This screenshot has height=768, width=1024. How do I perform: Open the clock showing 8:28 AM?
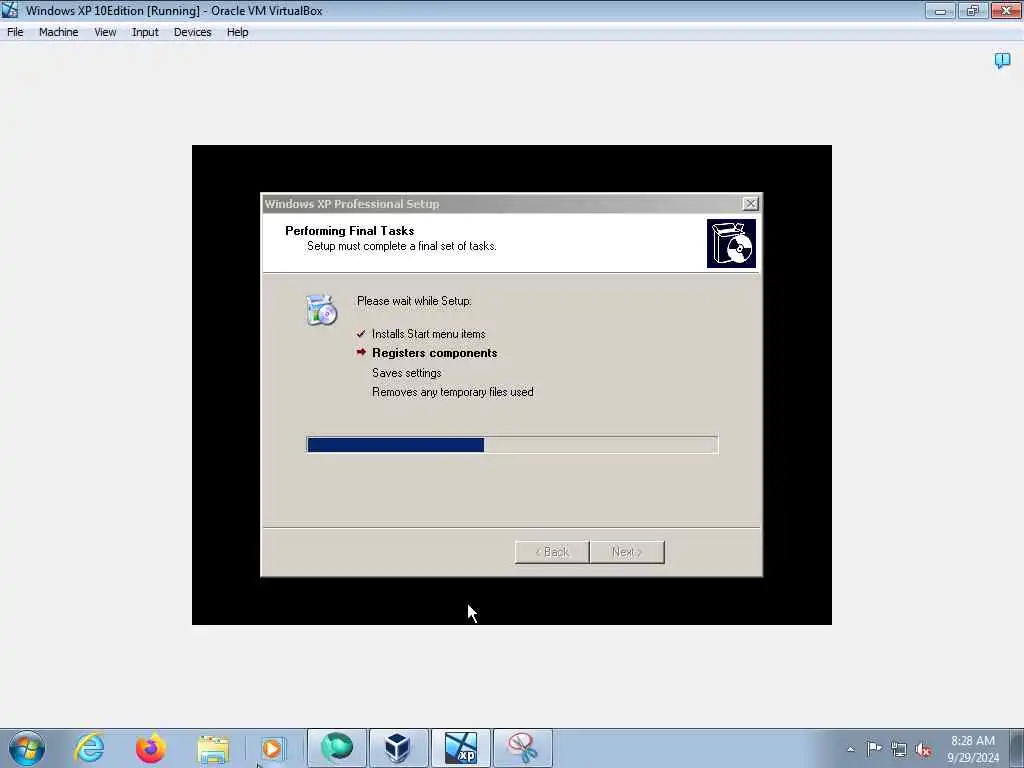972,748
